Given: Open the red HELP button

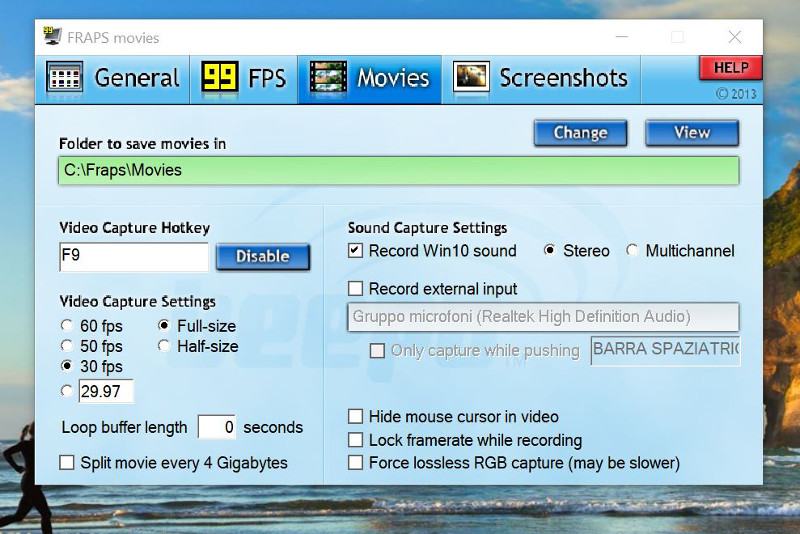Looking at the screenshot, I should 731,68.
